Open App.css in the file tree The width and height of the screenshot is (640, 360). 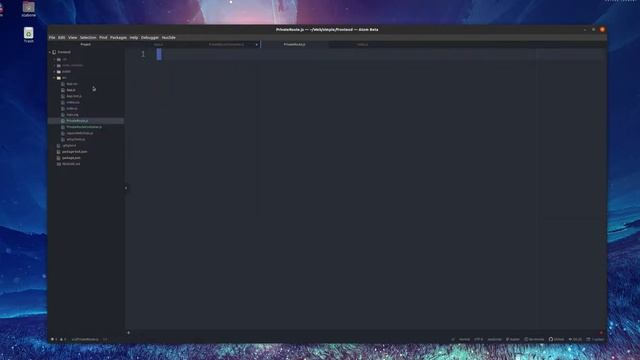[x=71, y=84]
